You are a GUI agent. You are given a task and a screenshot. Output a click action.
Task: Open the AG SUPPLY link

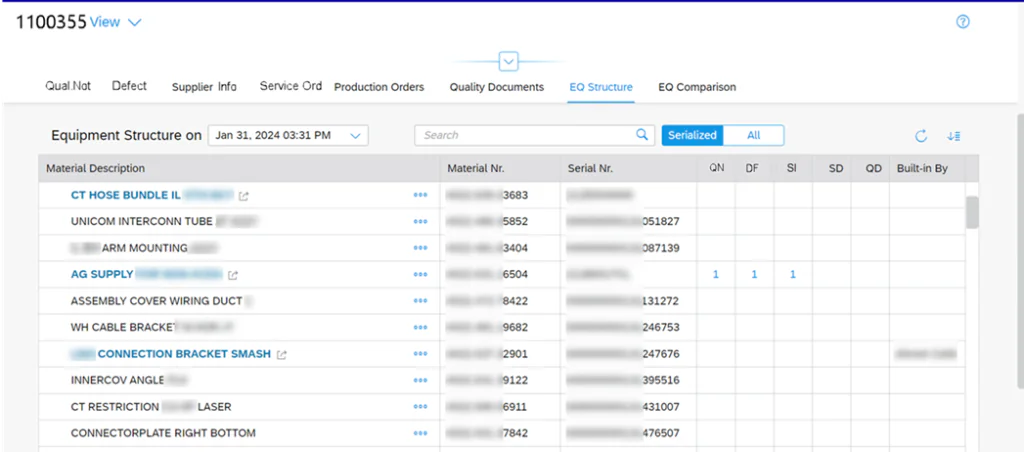102,274
